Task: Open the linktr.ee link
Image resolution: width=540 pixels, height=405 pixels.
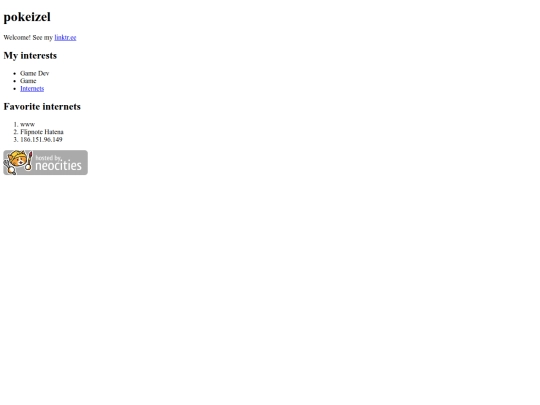Action: pos(65,38)
